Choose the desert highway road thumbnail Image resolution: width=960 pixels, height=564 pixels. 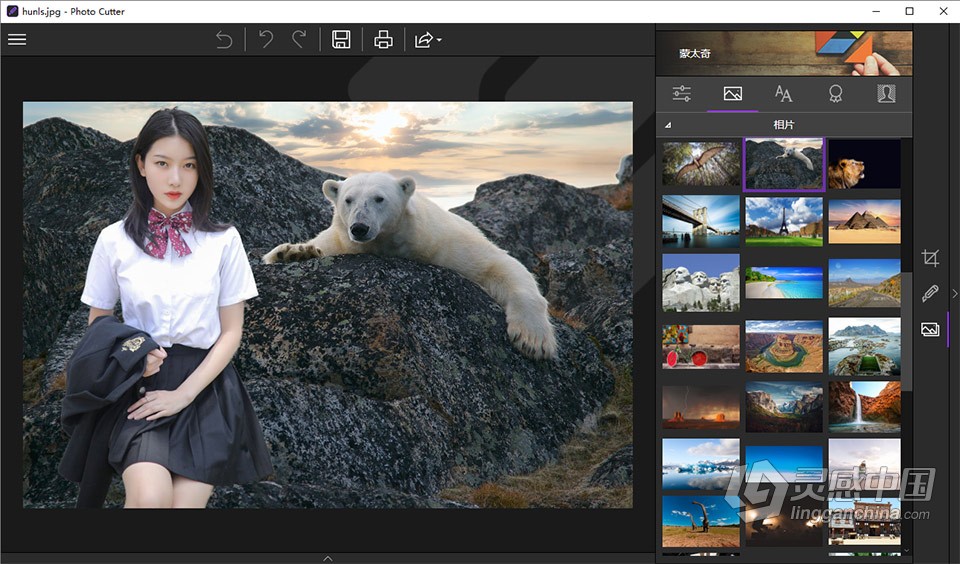pos(864,283)
